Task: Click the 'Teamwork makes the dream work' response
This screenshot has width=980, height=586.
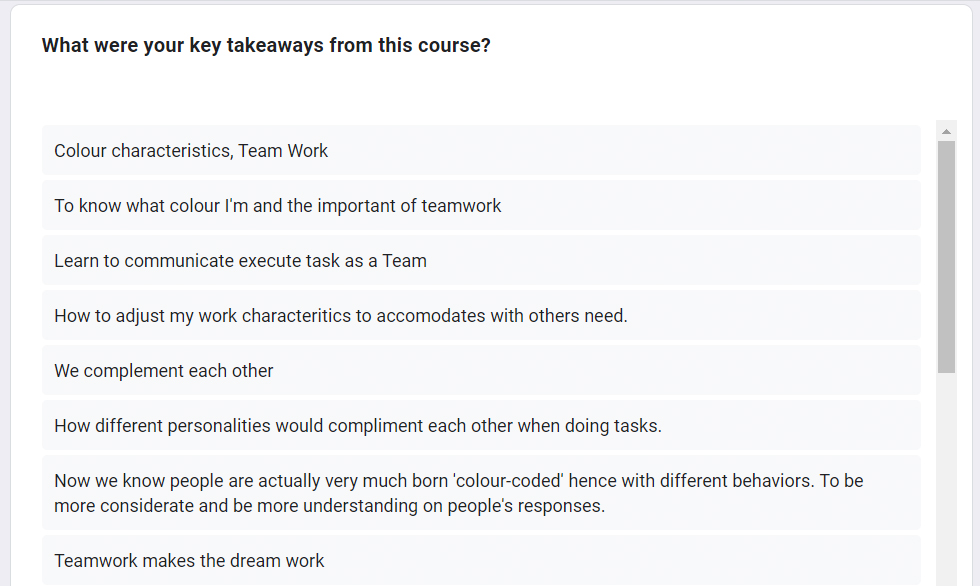Action: (481, 560)
